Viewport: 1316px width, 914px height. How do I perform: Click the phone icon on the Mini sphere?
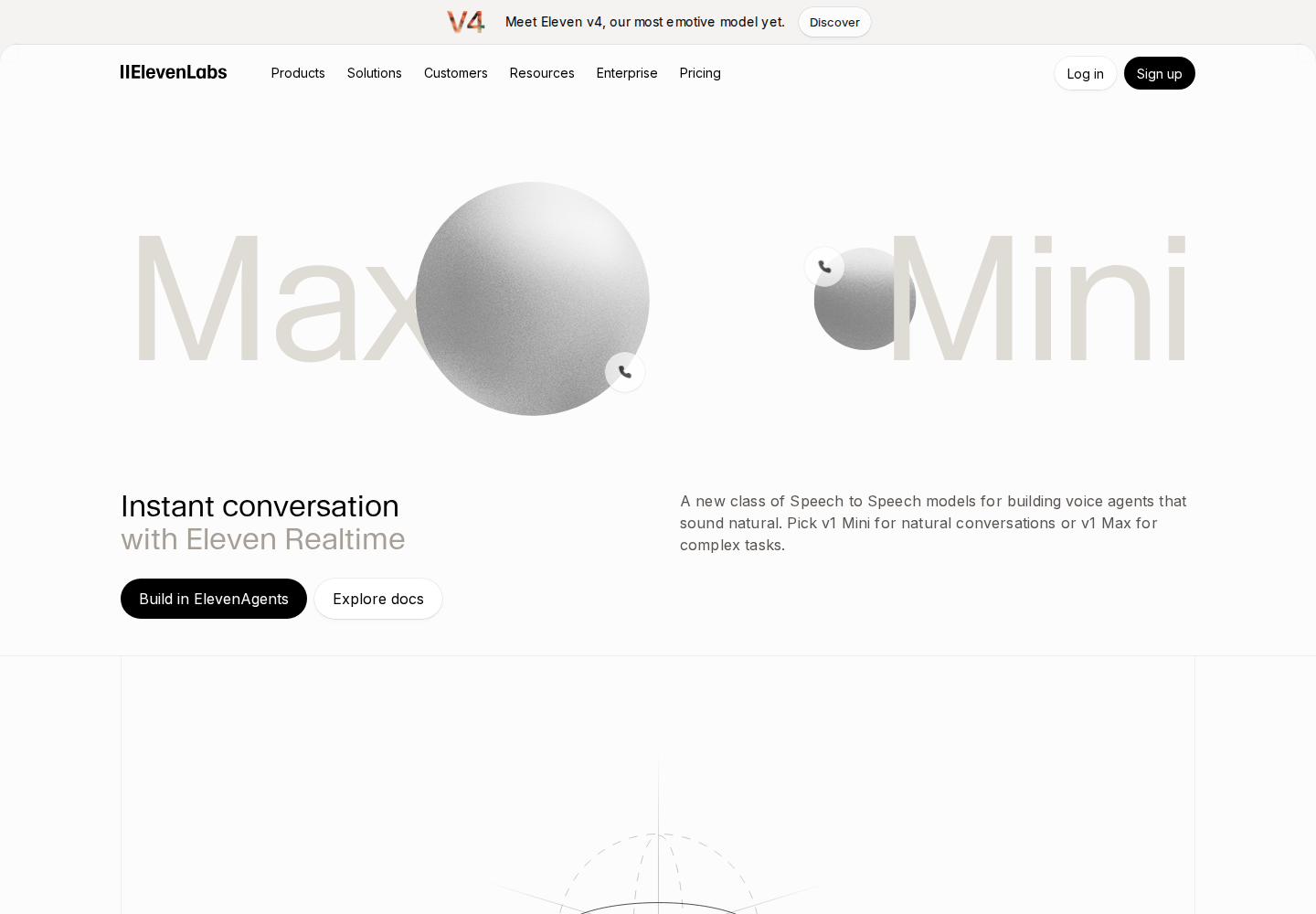tap(824, 267)
